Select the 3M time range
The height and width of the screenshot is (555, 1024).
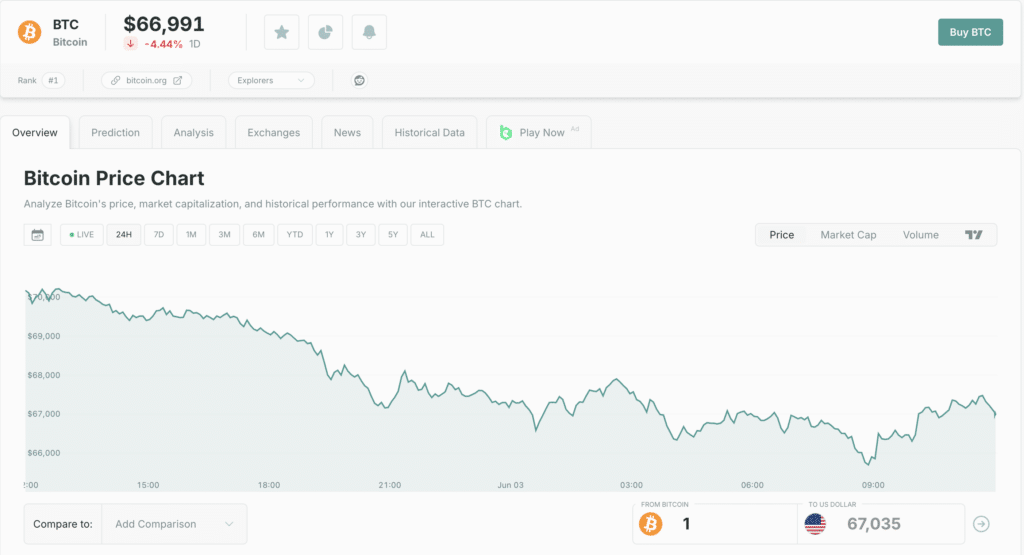coord(225,235)
